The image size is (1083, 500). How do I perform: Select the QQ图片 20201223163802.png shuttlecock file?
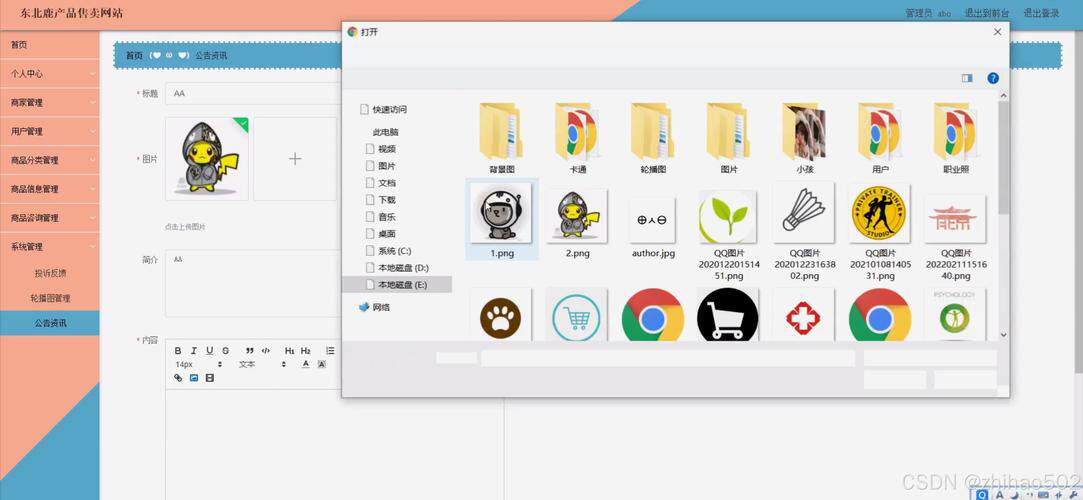click(804, 231)
